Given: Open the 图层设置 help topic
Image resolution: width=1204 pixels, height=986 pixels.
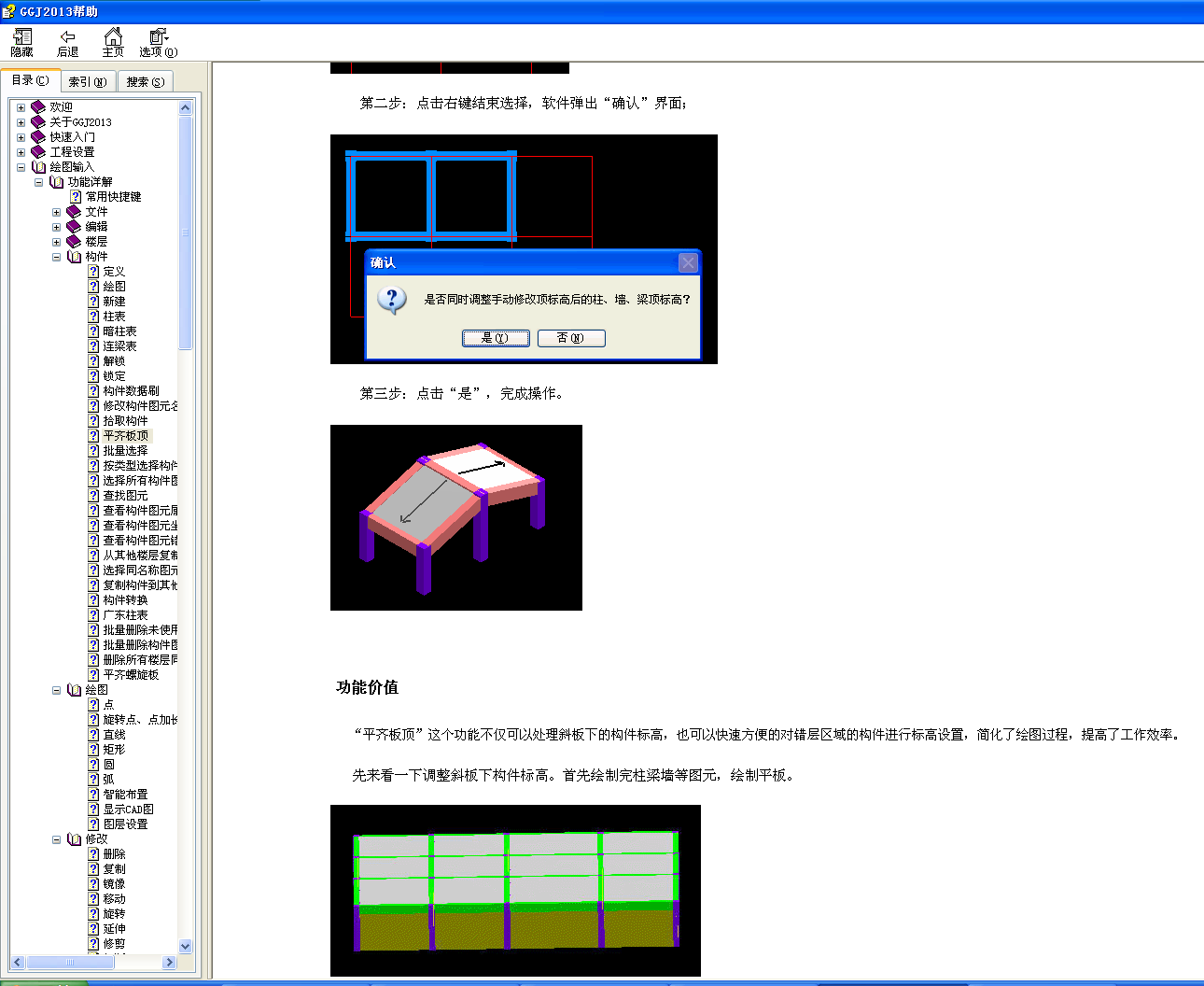Looking at the screenshot, I should [125, 824].
